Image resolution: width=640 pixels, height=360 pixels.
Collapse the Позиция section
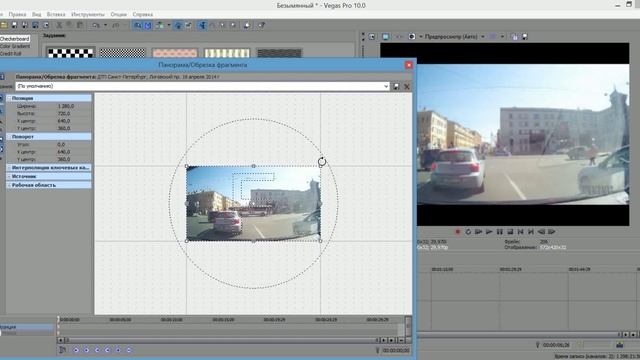[9, 98]
